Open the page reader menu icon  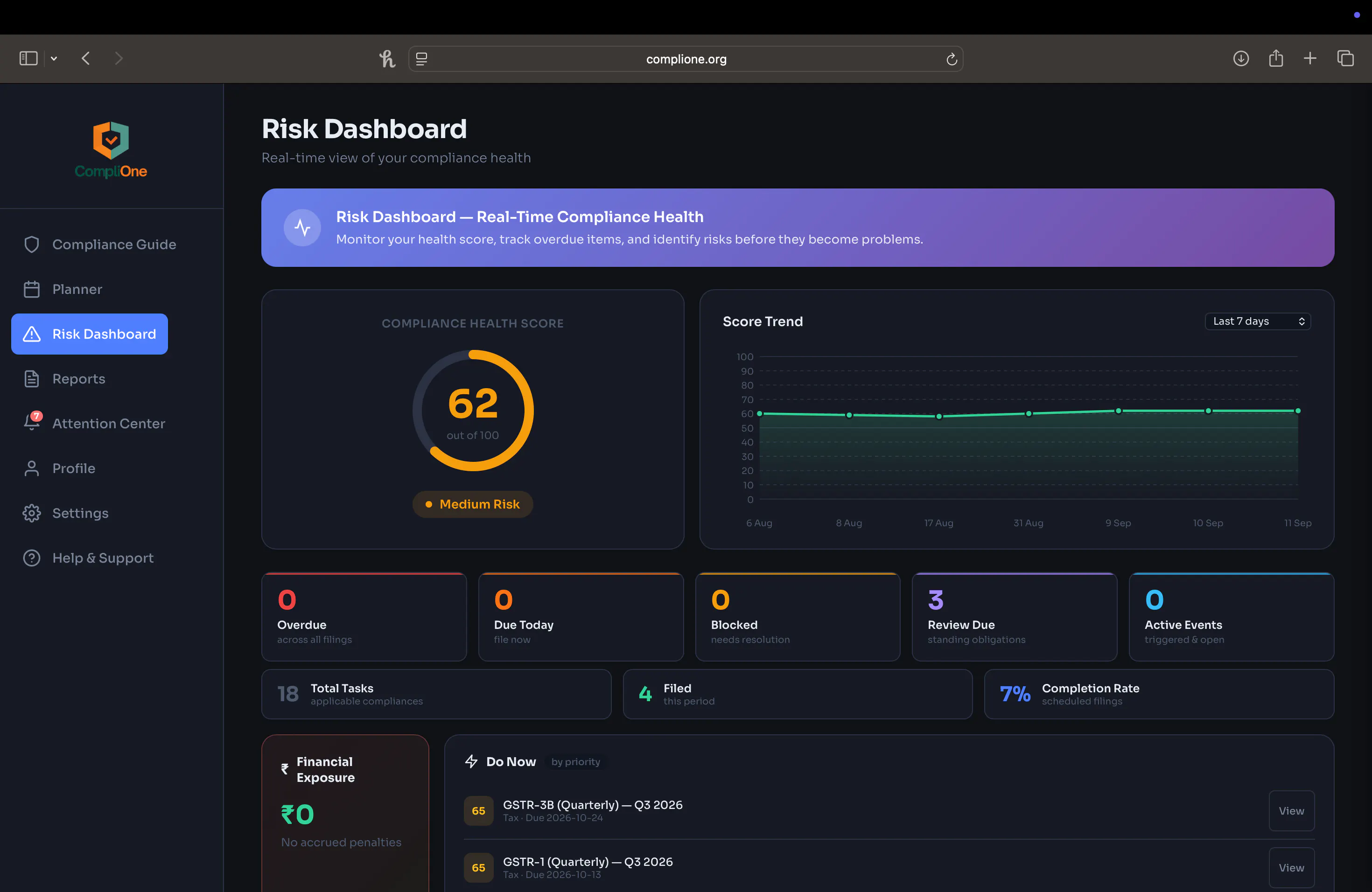coord(421,59)
